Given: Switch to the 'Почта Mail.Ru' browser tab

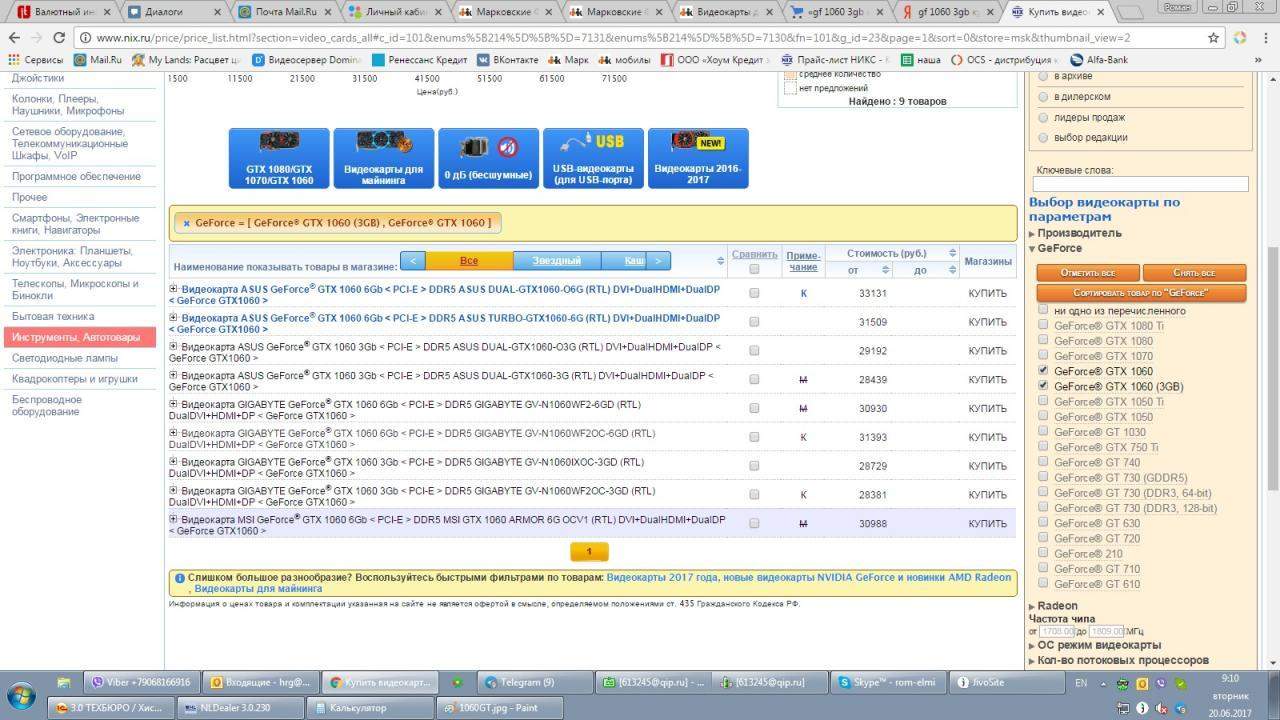Looking at the screenshot, I should click(285, 12).
